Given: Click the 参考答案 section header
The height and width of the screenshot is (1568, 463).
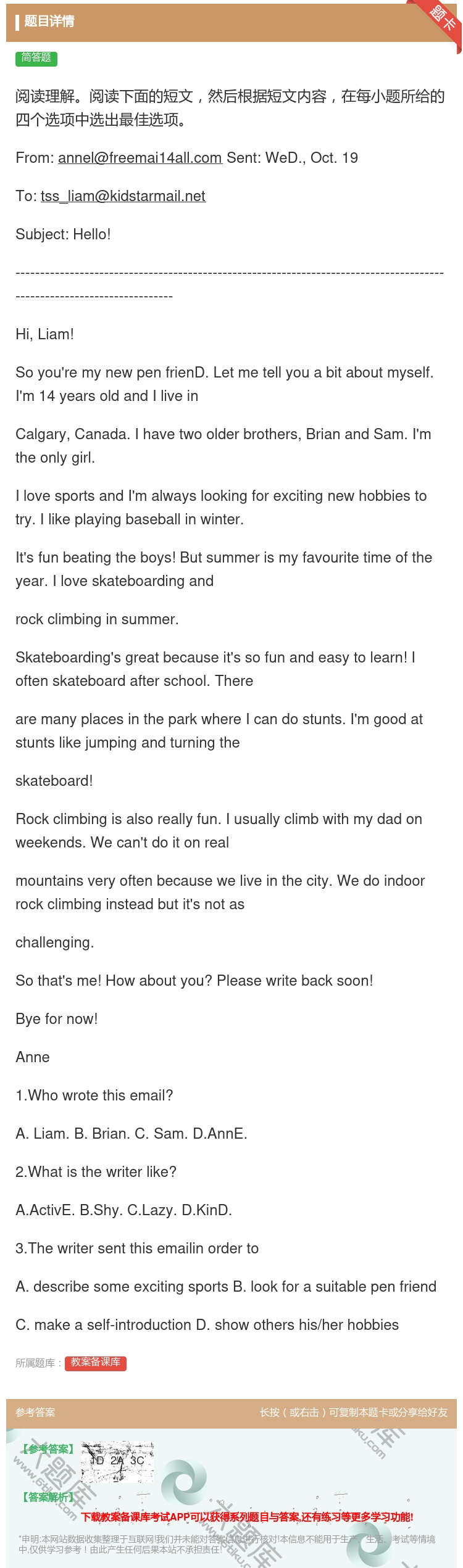Looking at the screenshot, I should tap(35, 1412).
